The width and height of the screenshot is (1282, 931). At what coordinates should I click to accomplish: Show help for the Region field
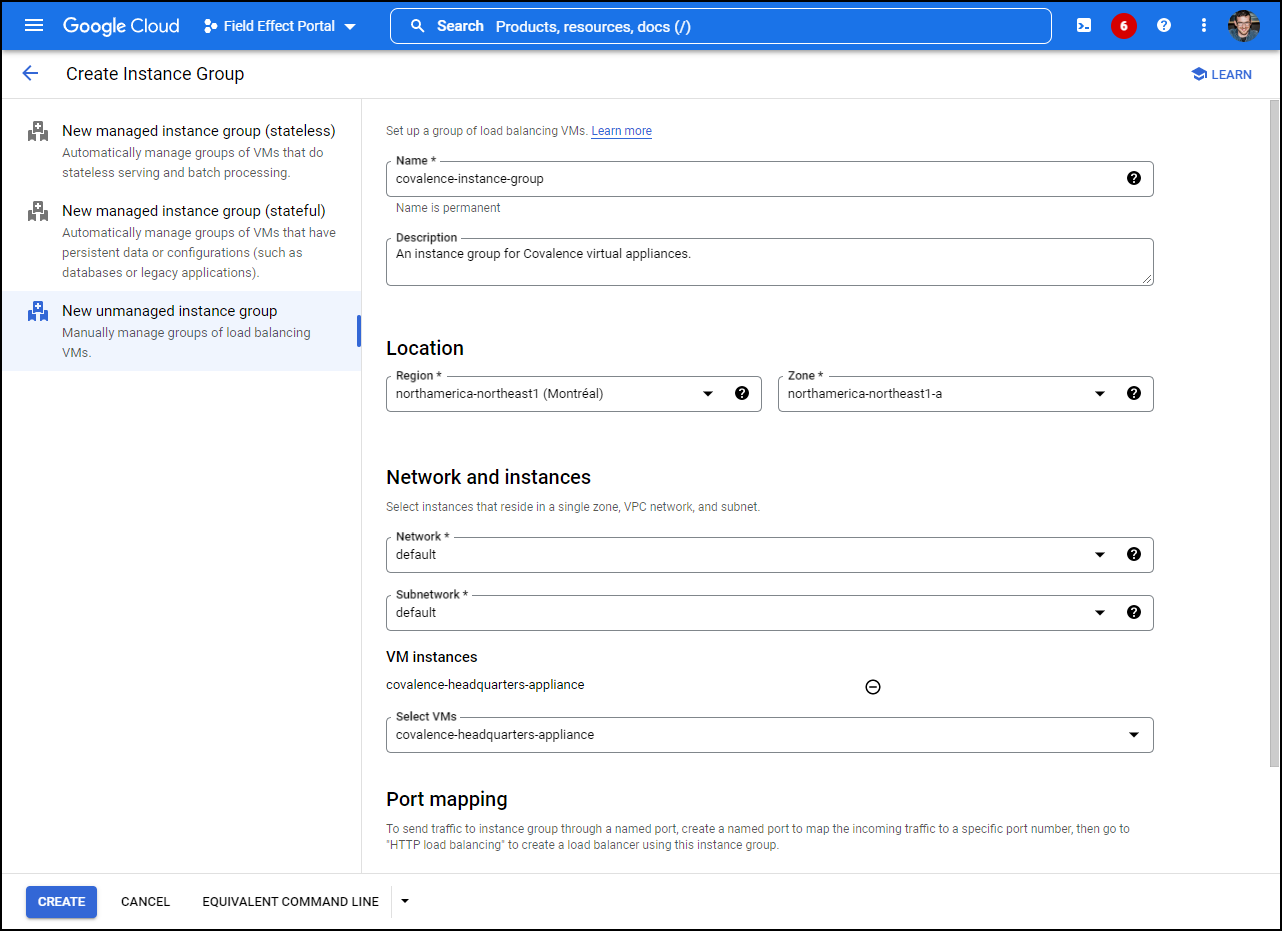pos(742,393)
